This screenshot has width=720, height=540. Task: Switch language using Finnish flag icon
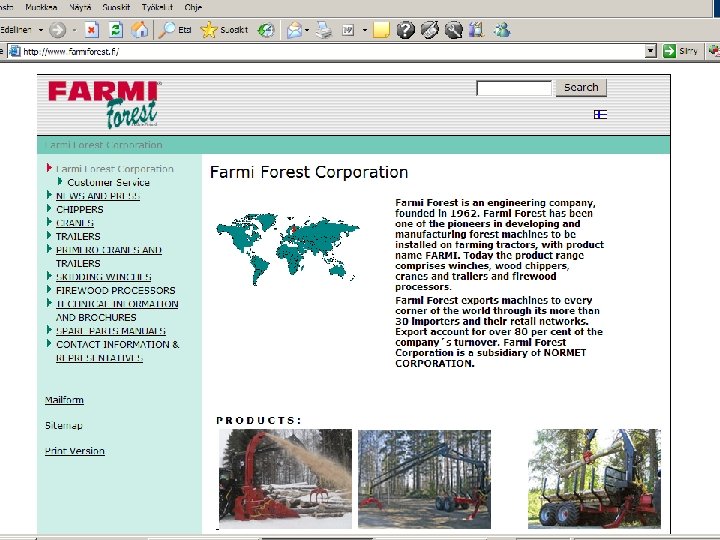[600, 114]
